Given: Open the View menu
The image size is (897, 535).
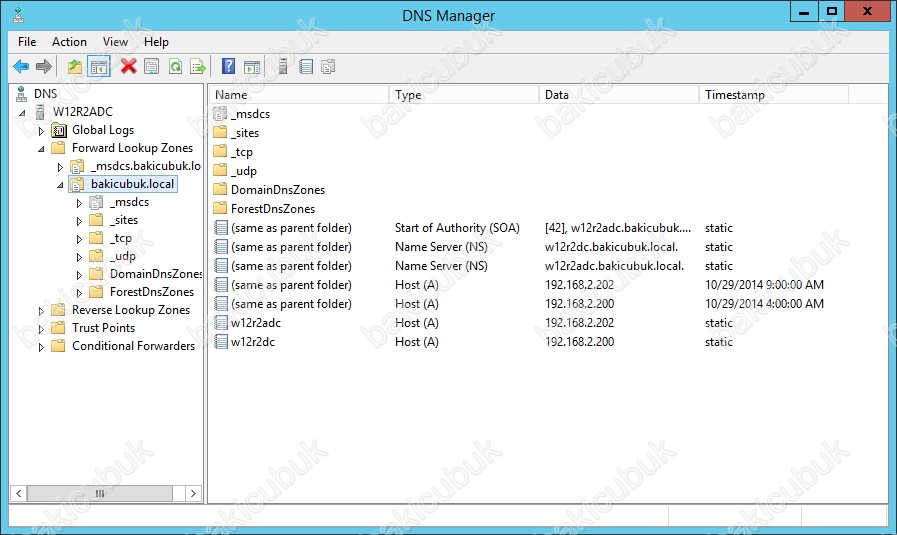Looking at the screenshot, I should click(x=115, y=42).
